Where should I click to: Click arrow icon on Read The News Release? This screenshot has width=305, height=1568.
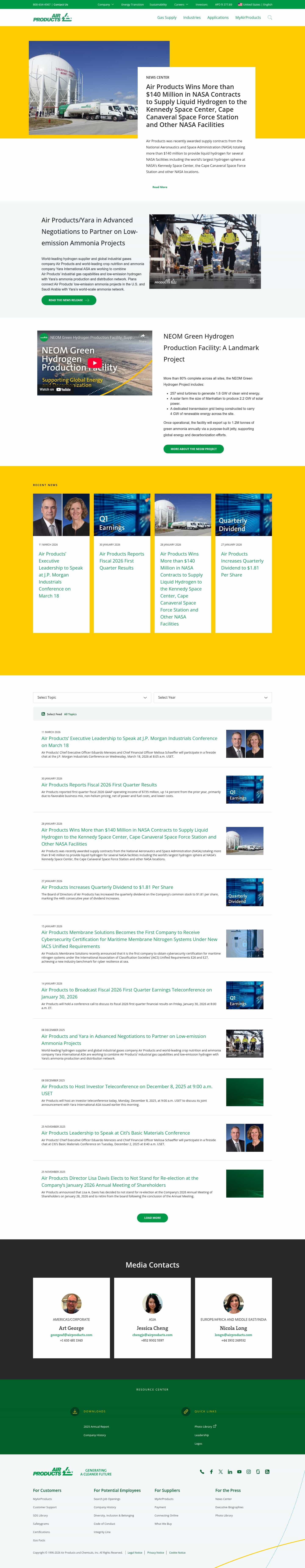click(87, 300)
